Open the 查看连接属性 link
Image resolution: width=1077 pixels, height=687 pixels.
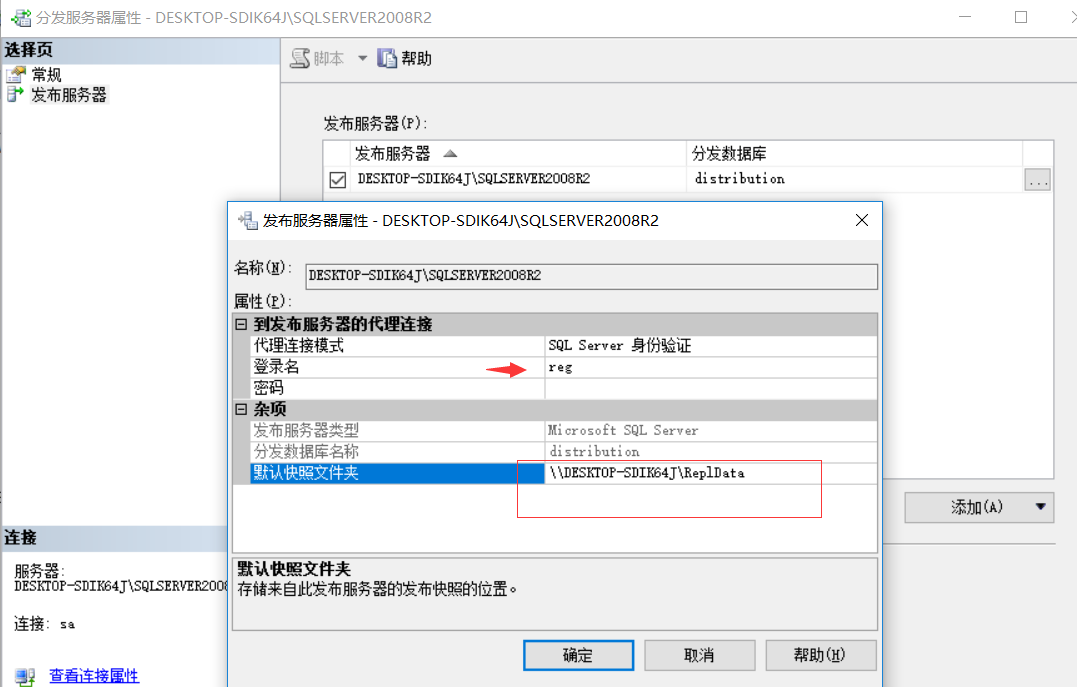(x=94, y=676)
